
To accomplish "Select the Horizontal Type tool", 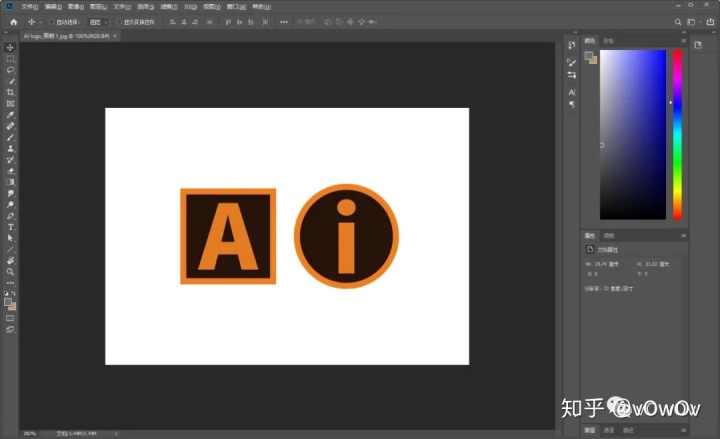I will click(x=10, y=227).
